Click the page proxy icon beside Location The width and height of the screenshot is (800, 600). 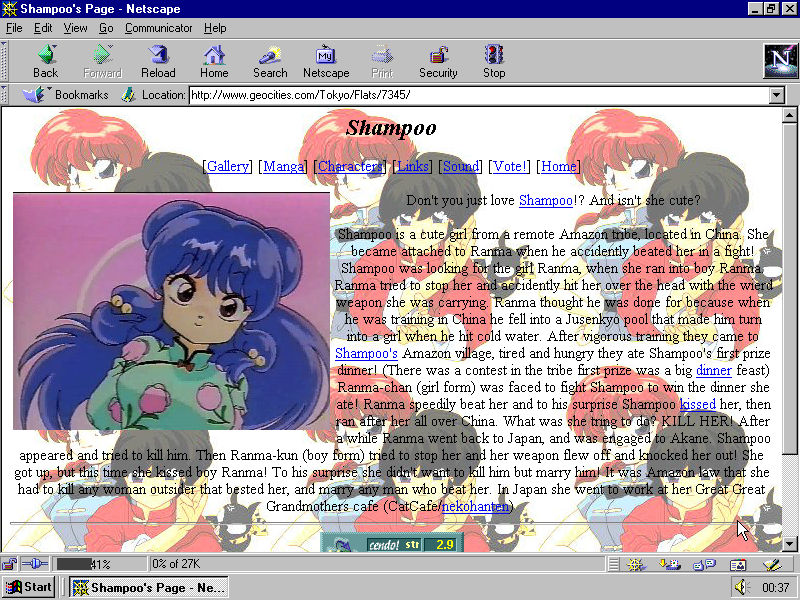click(x=128, y=95)
